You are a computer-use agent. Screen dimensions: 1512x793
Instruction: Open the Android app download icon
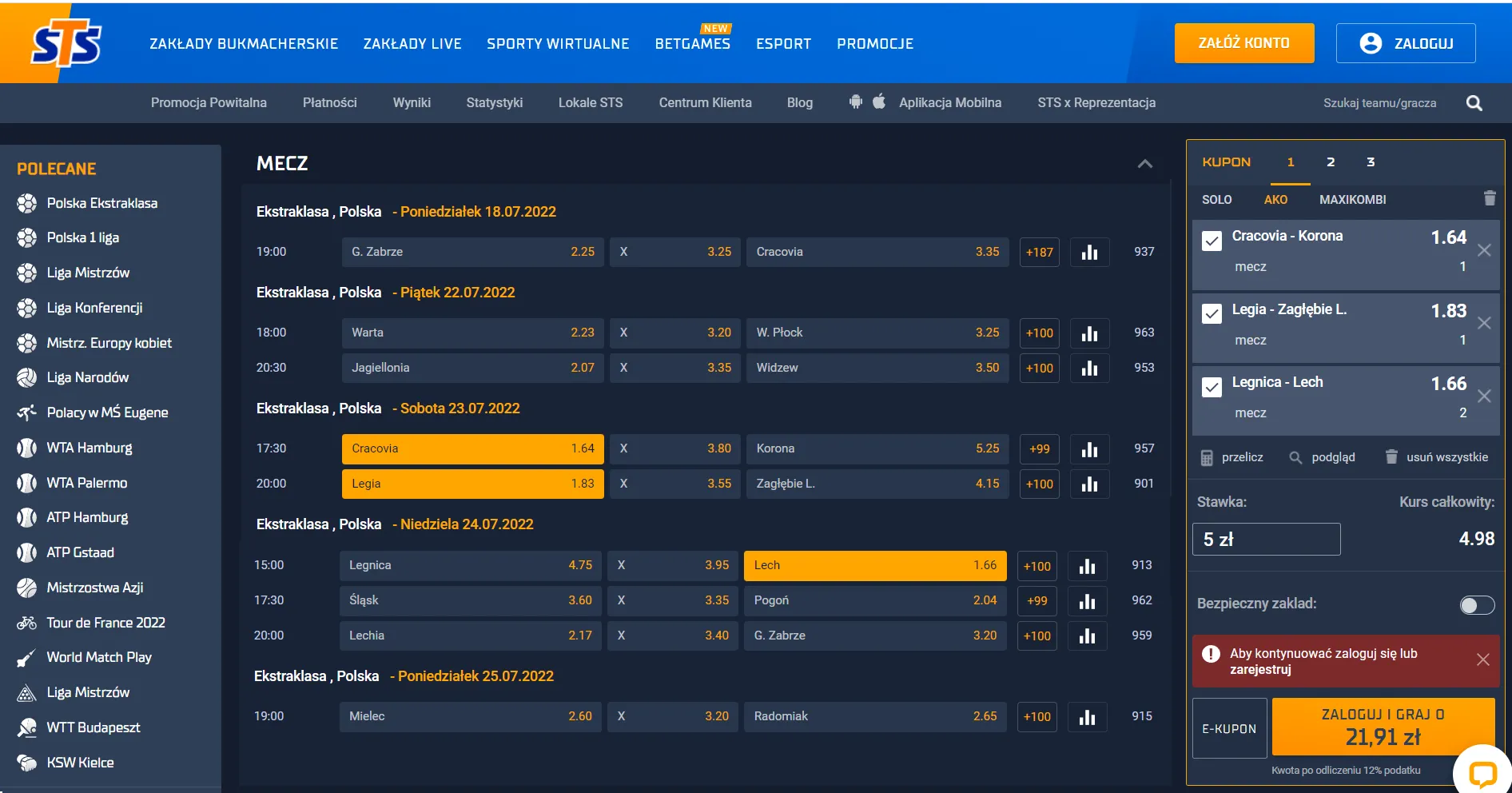[856, 102]
